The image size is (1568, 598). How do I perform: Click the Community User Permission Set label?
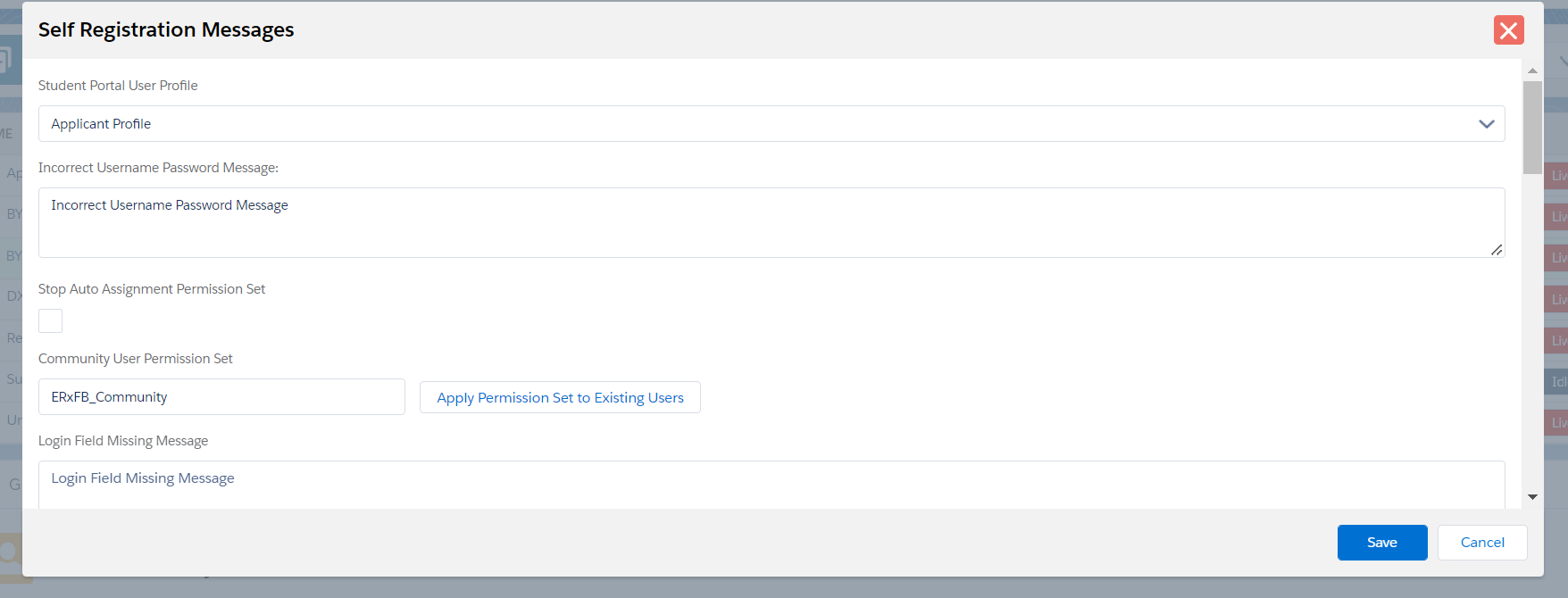point(136,359)
